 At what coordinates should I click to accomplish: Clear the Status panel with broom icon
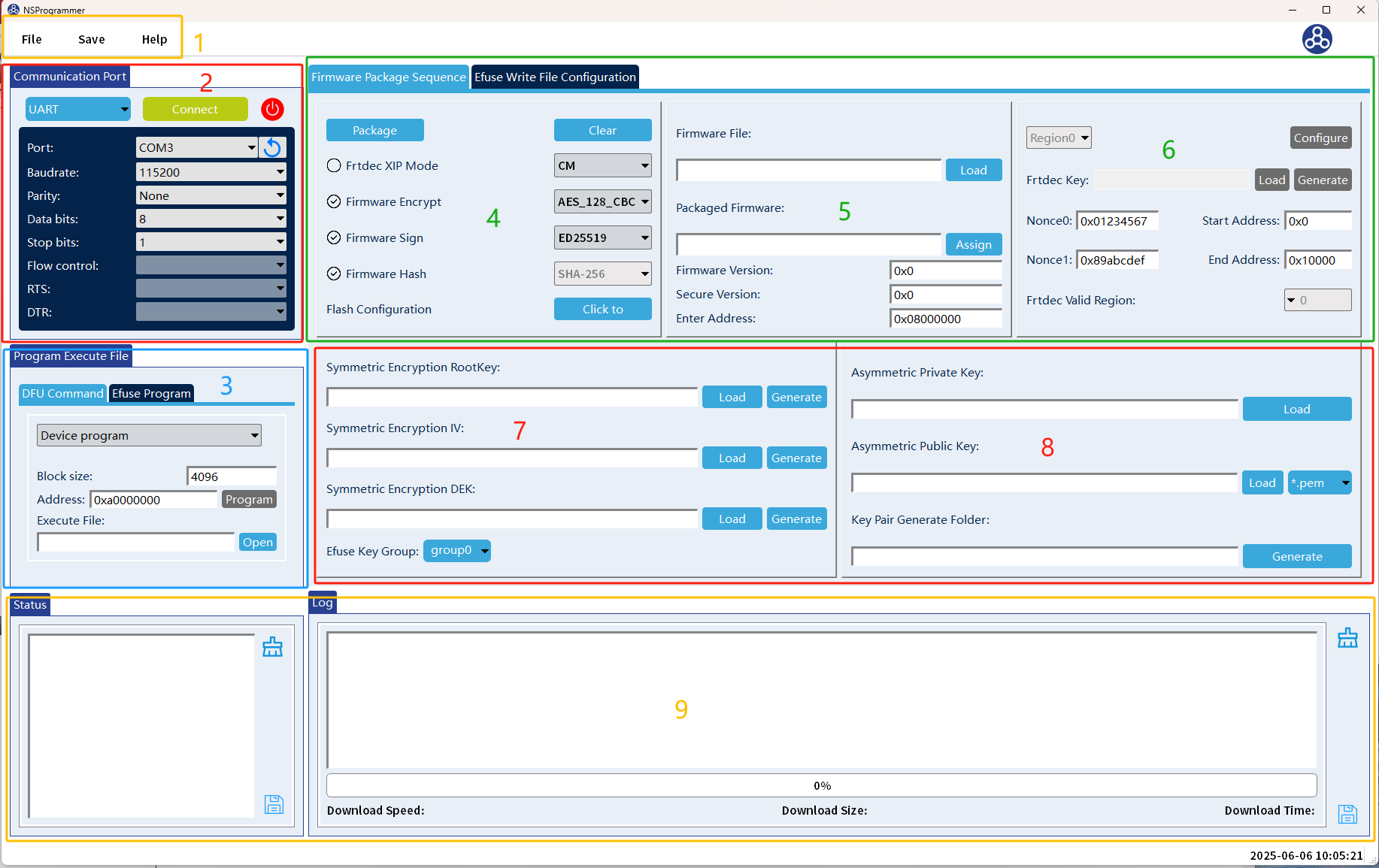coord(272,646)
